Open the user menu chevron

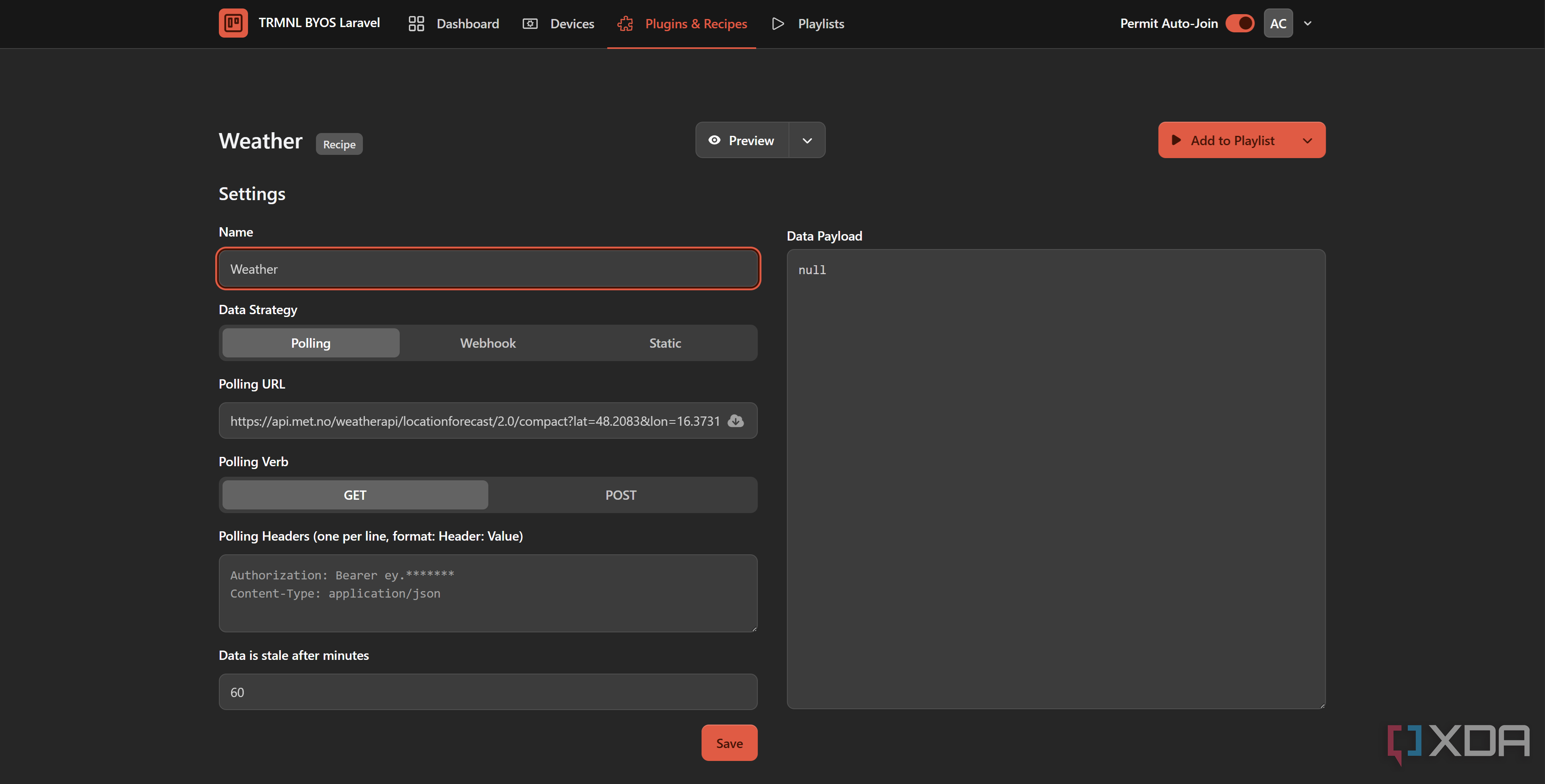pyautogui.click(x=1308, y=23)
